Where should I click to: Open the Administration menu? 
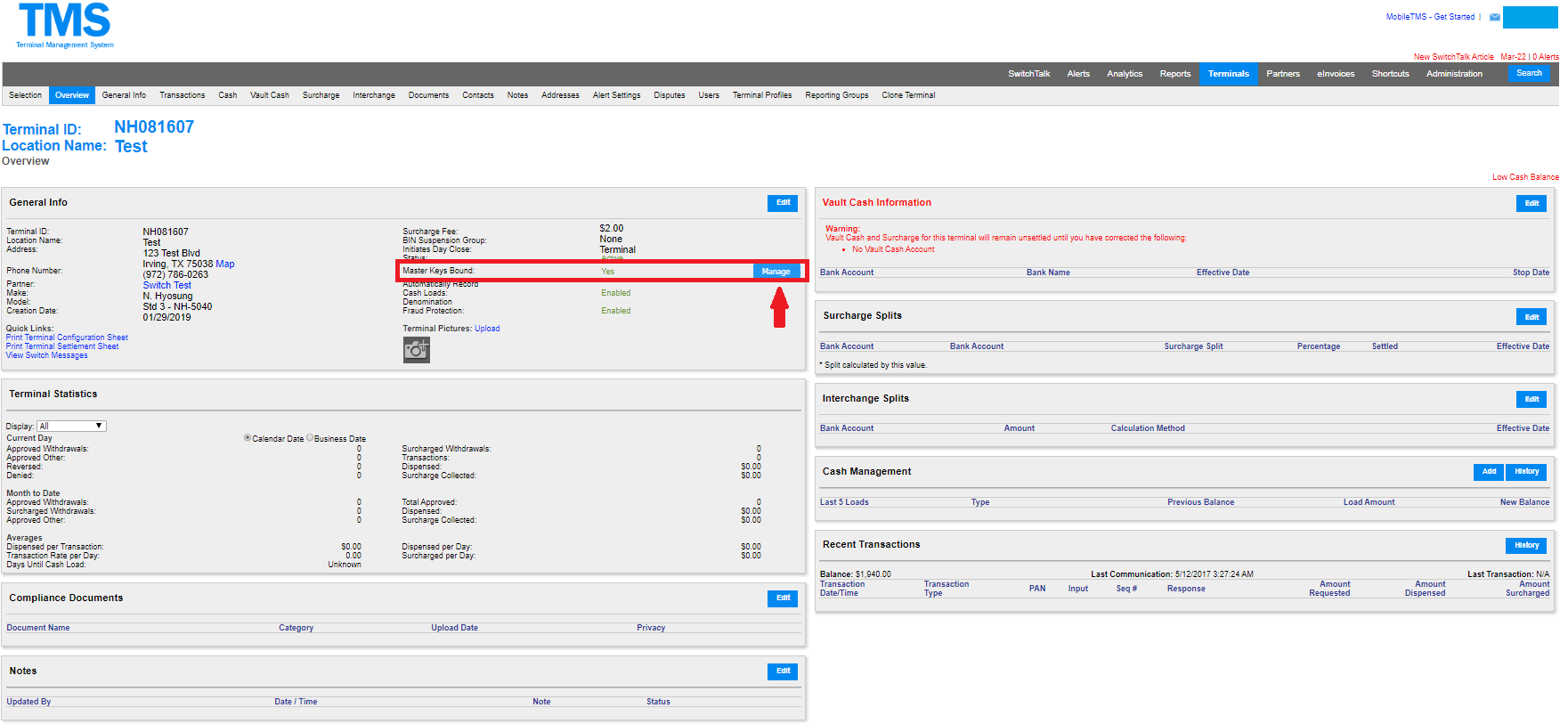1454,74
